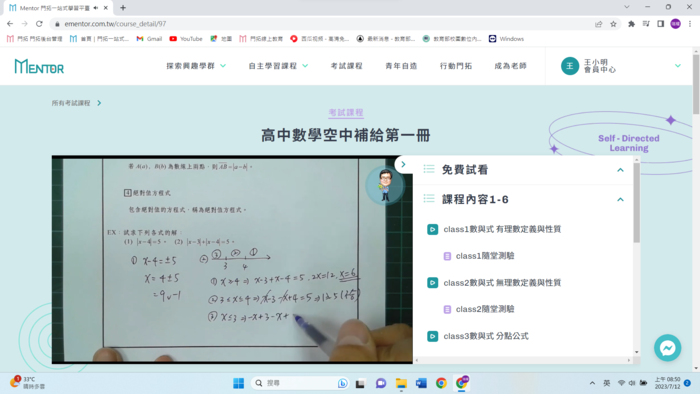Go to 考試課程 in navigation
Viewport: 700px width, 394px height.
(346, 66)
